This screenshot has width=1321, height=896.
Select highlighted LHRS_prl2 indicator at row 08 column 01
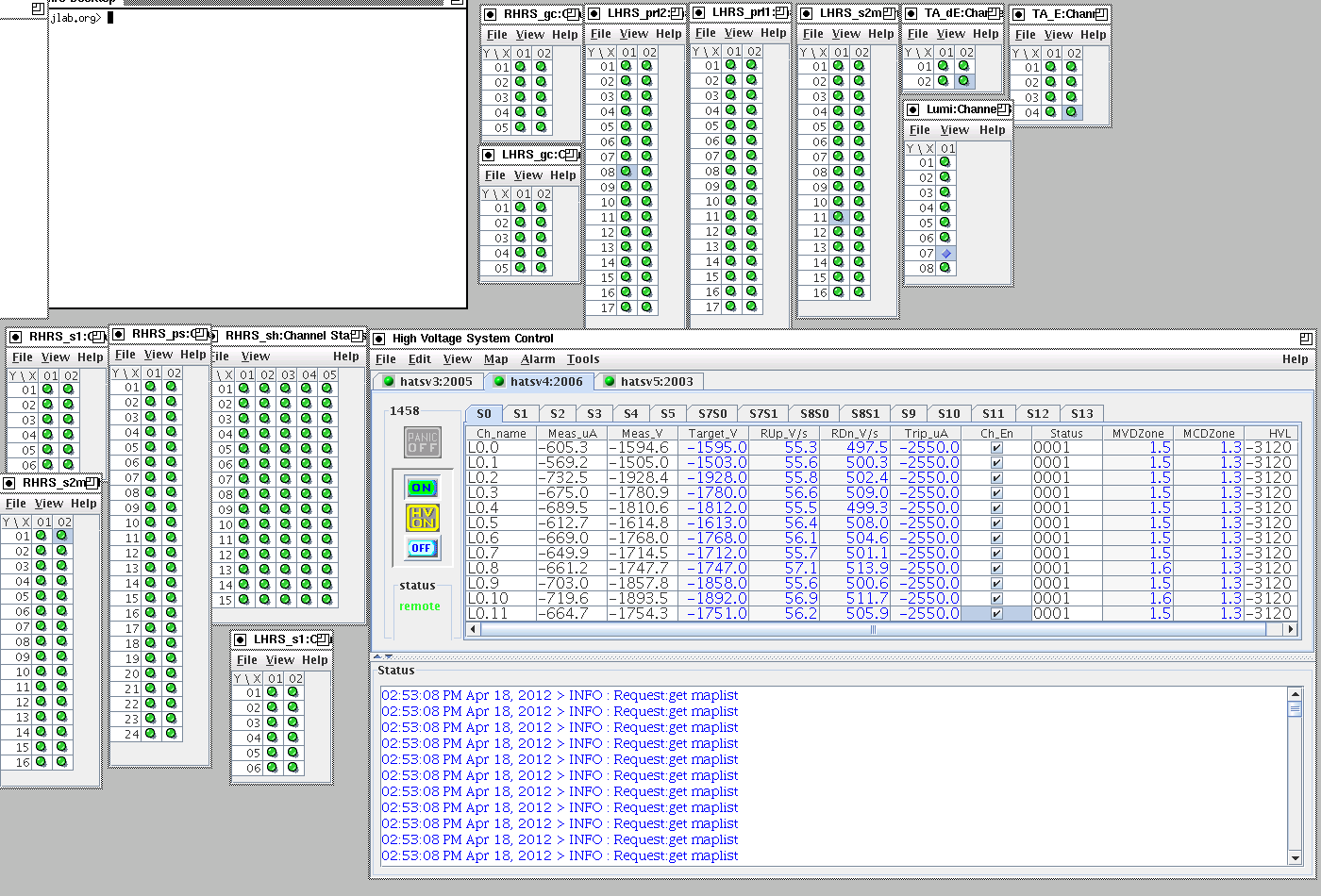click(627, 172)
